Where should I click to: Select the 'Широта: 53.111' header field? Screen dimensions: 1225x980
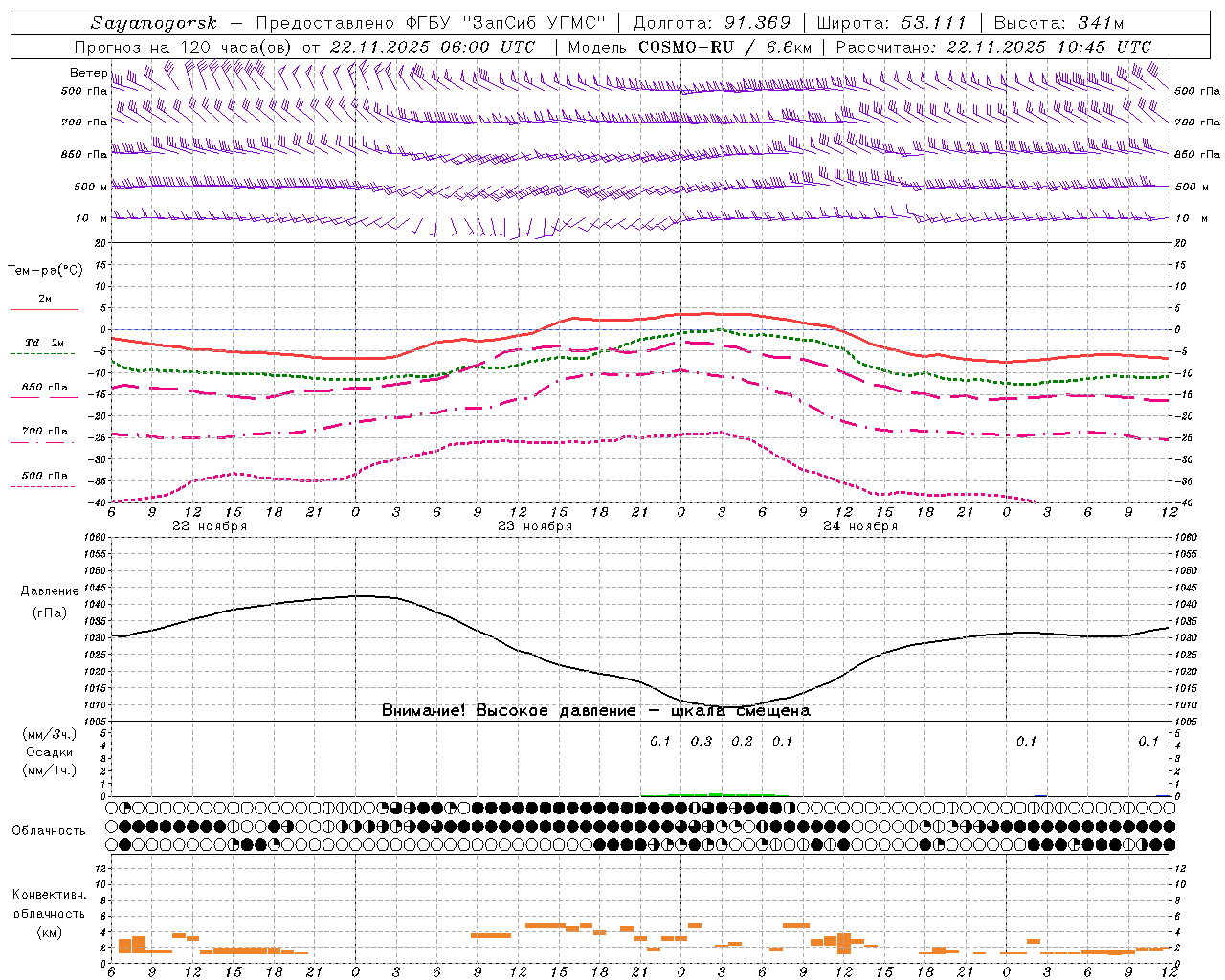891,23
